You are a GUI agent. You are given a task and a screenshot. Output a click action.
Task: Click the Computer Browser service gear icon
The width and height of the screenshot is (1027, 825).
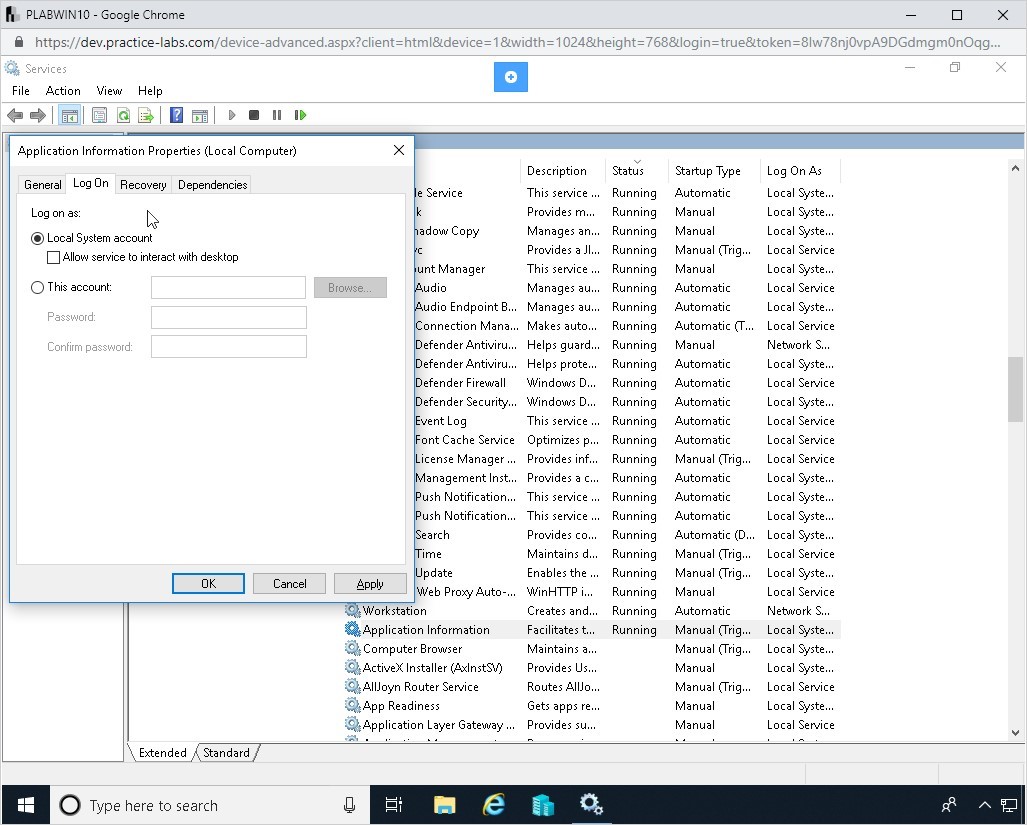(x=352, y=648)
